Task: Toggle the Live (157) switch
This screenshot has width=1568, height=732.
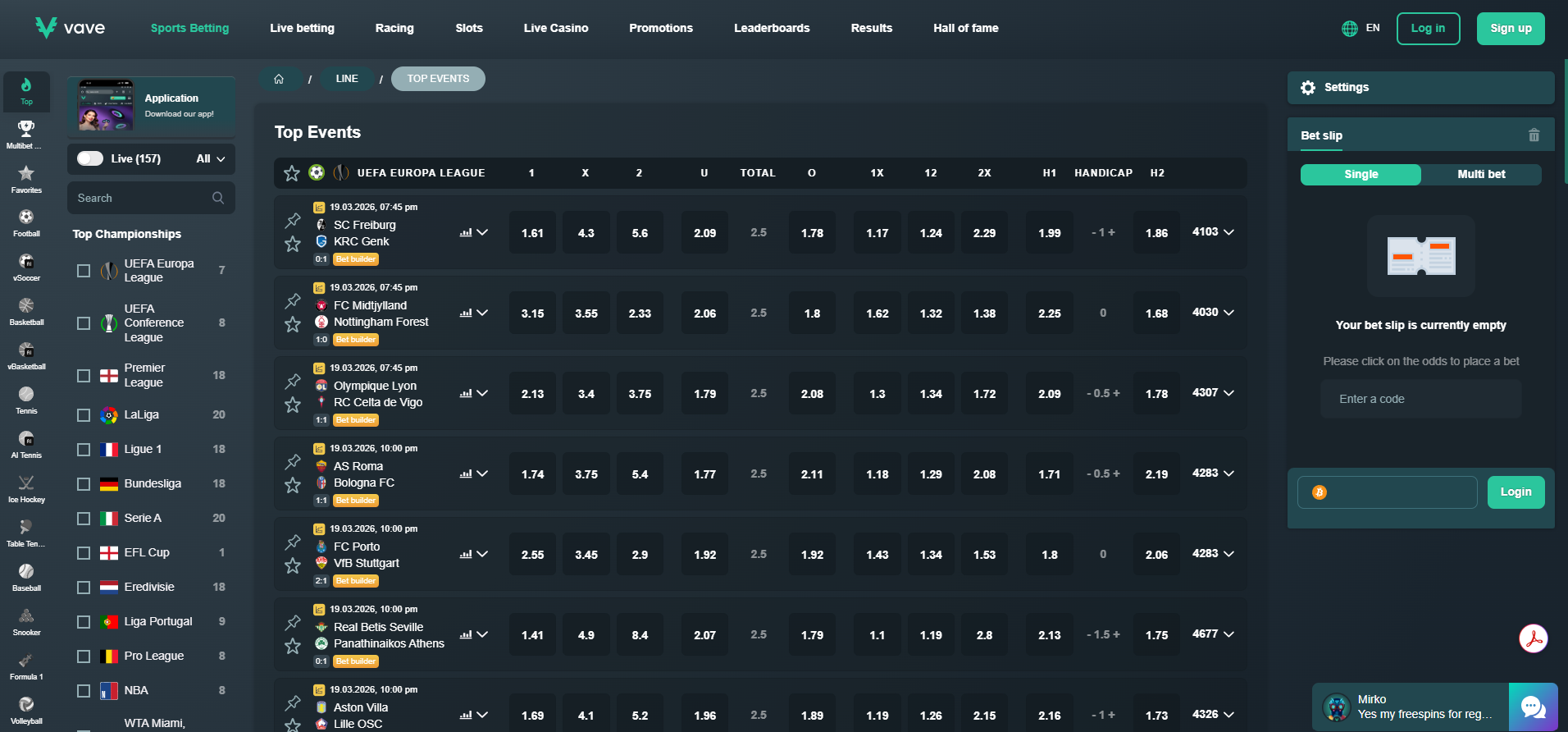Action: point(90,158)
